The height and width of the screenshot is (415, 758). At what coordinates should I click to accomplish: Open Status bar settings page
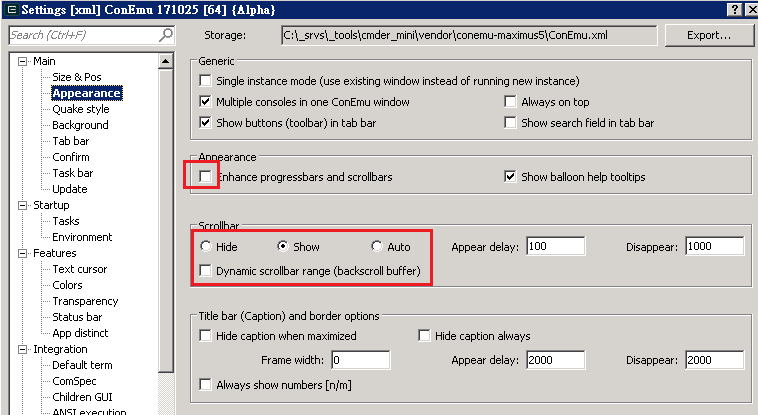click(77, 317)
